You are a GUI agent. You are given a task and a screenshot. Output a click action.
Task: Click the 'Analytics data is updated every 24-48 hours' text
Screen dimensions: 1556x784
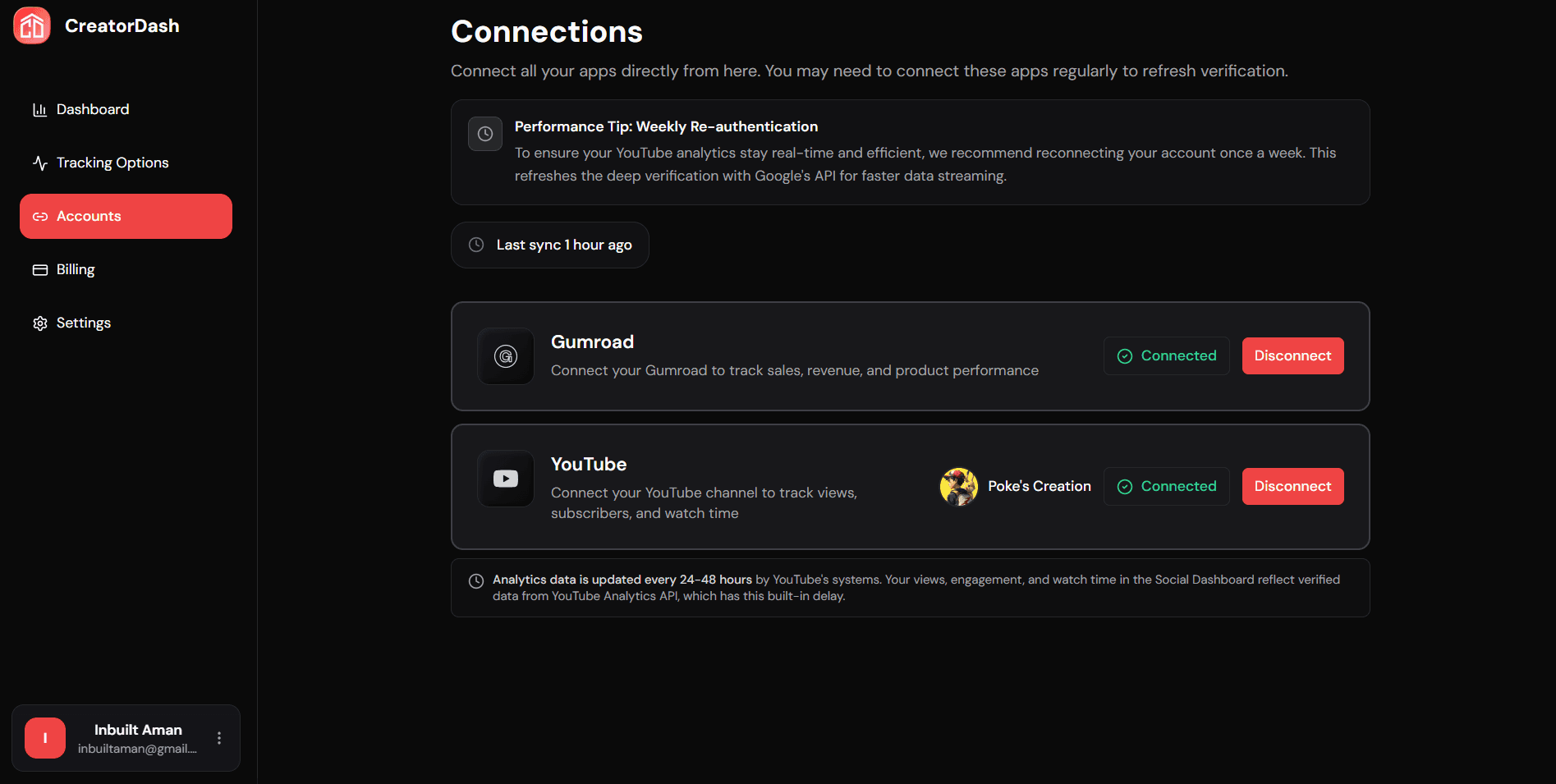[622, 580]
